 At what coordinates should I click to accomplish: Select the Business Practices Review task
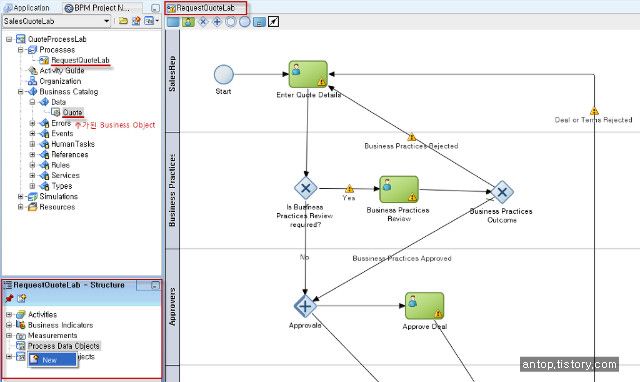click(399, 189)
